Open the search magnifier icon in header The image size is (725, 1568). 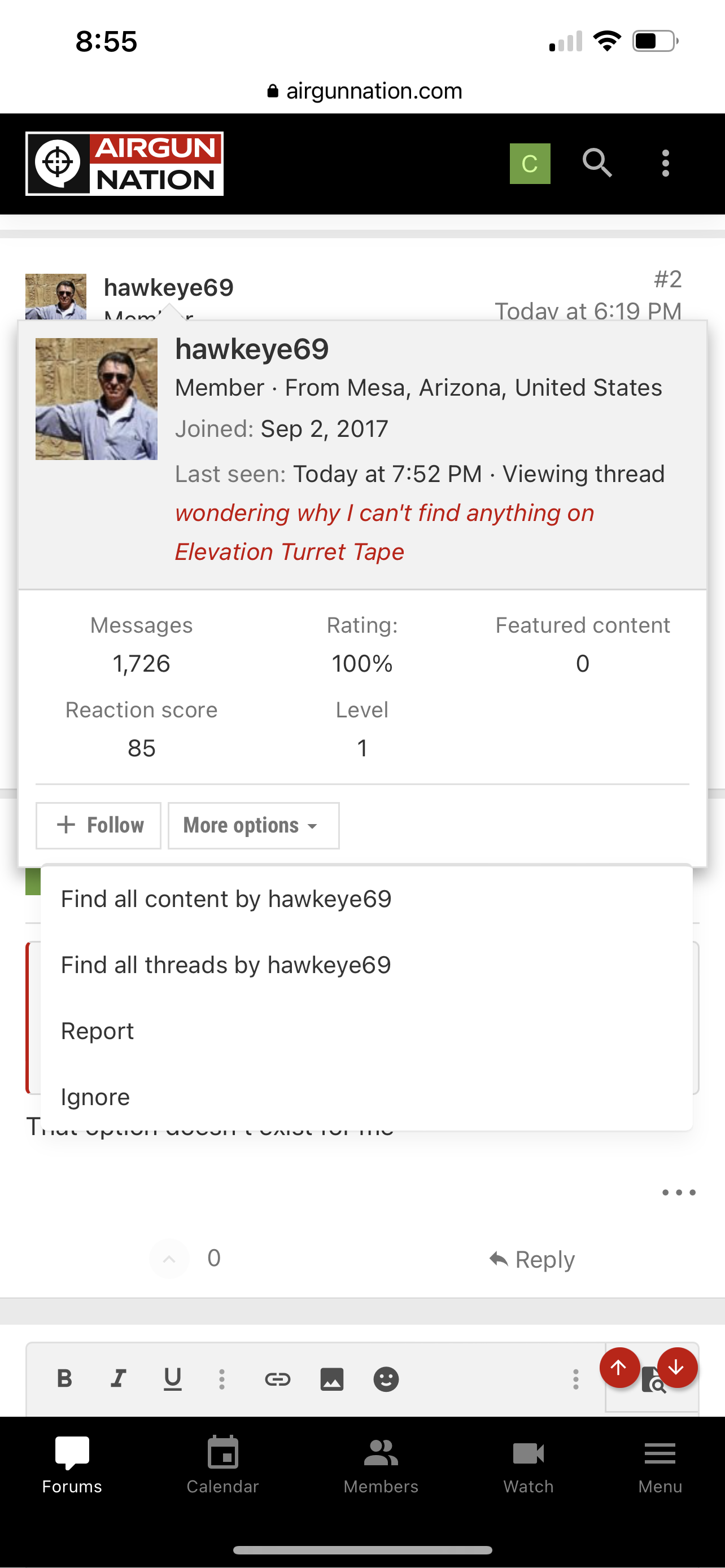[597, 163]
